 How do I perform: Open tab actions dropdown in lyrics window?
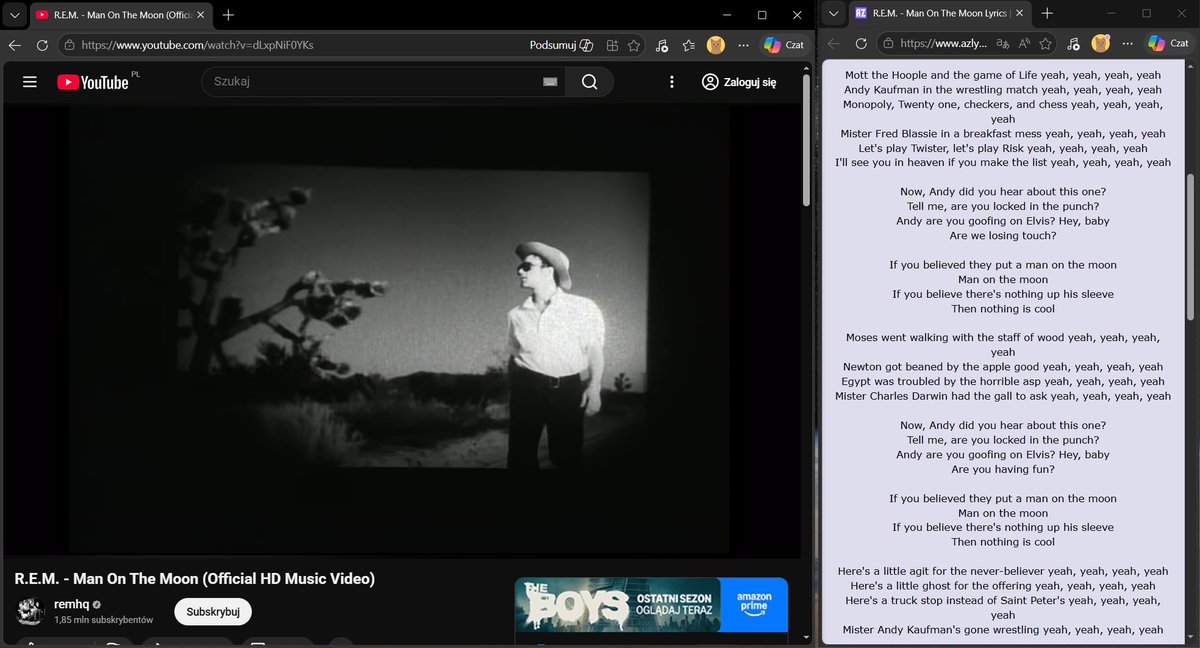pyautogui.click(x=833, y=14)
